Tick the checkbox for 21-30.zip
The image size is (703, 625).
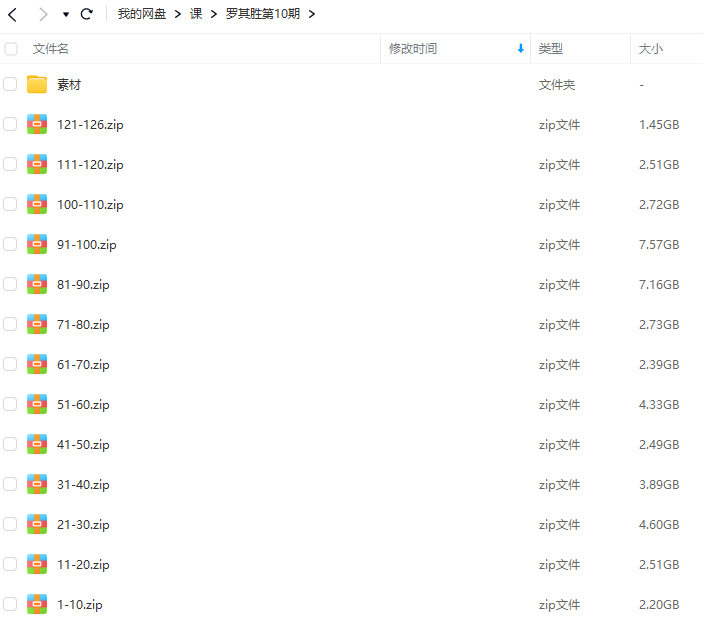[x=11, y=524]
